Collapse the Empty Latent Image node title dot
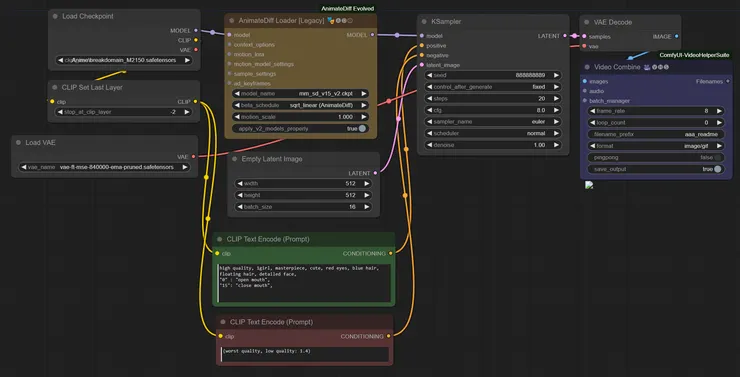740x377 pixels. [235, 159]
